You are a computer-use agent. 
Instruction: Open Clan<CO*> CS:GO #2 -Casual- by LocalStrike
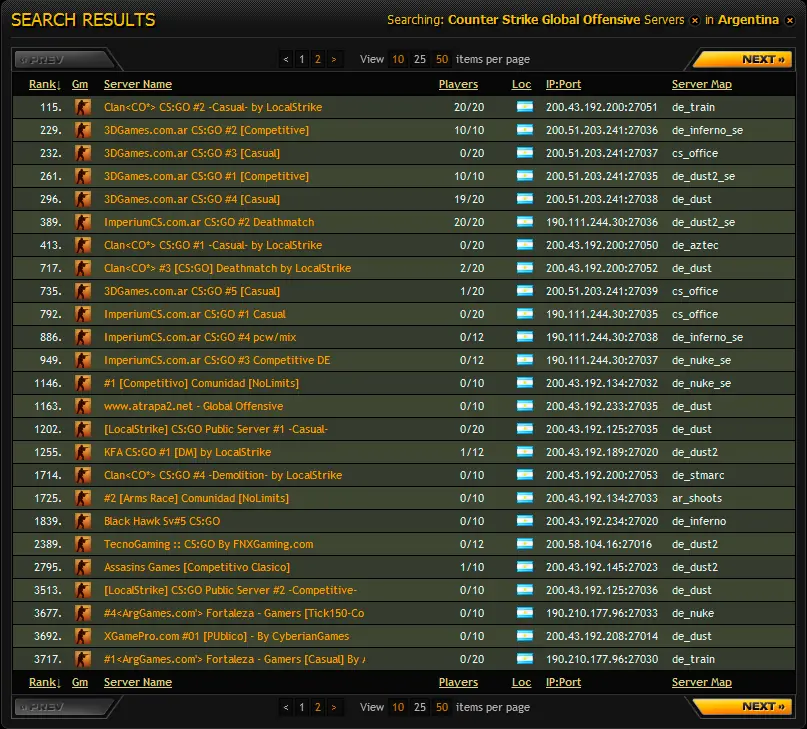[213, 107]
